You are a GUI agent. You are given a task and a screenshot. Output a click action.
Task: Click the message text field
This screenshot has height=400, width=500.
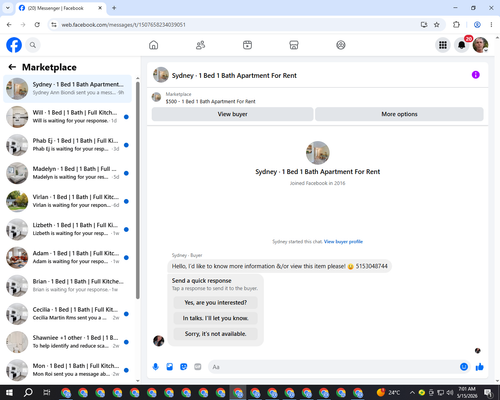point(333,367)
